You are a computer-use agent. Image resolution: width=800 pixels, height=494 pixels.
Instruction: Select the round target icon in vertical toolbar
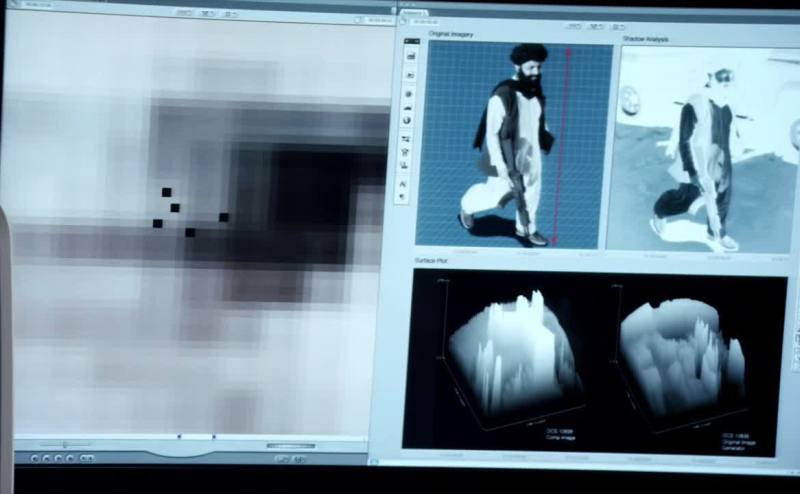point(409,94)
